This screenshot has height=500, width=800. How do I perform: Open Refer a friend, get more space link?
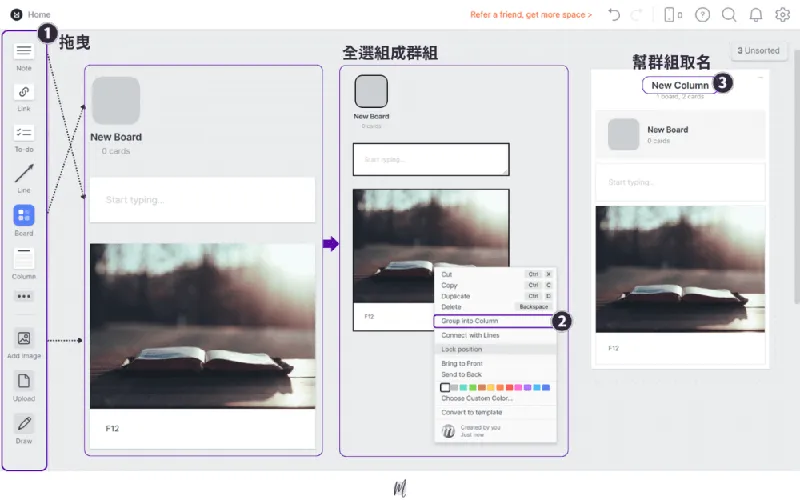531,15
